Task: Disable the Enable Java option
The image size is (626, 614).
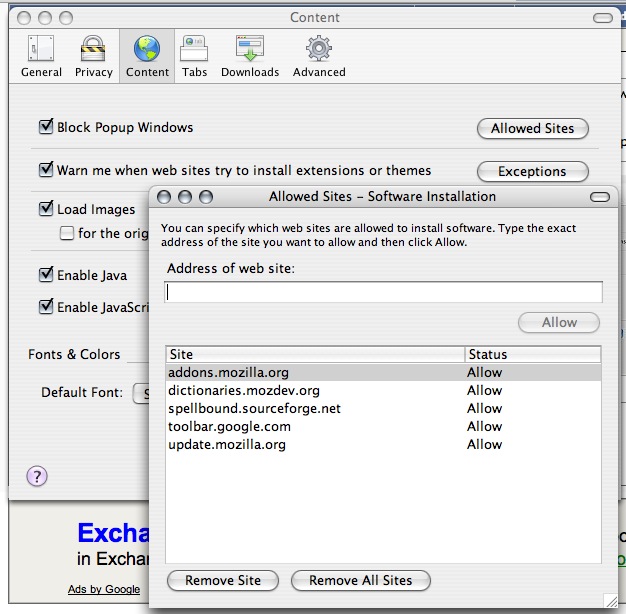Action: coord(46,274)
